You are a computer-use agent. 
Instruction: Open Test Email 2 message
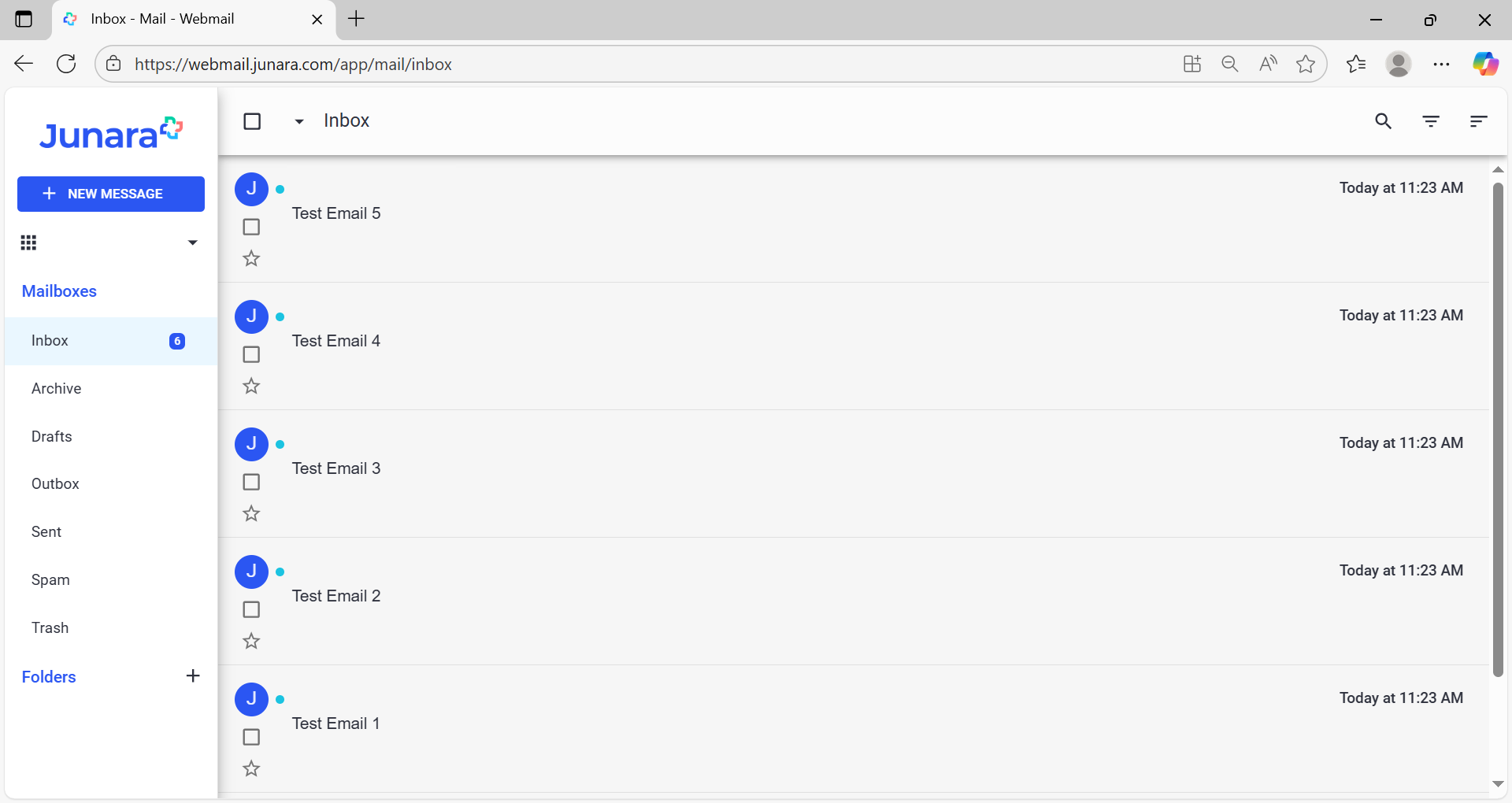point(854,601)
